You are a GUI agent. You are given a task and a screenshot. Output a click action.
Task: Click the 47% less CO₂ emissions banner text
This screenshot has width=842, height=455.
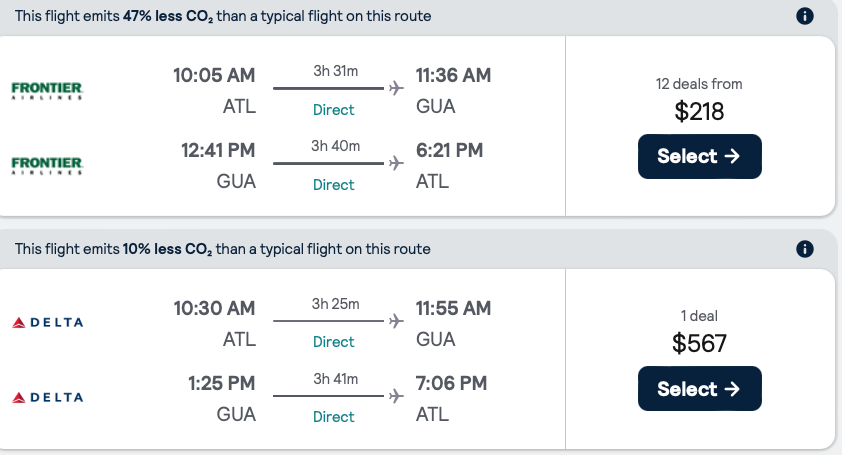click(x=223, y=16)
